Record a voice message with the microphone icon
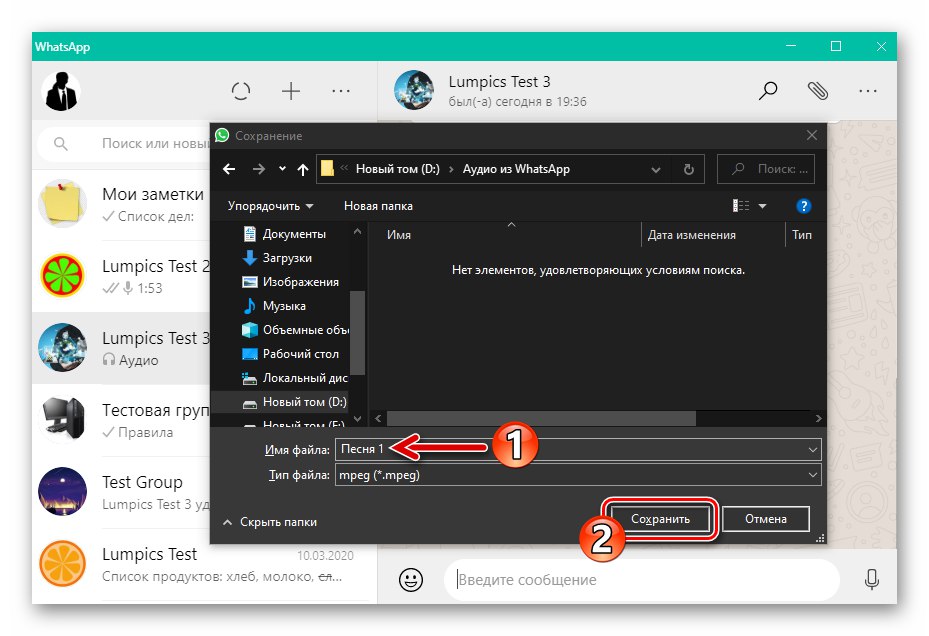Viewport: 929px width, 636px height. pyautogui.click(x=871, y=580)
